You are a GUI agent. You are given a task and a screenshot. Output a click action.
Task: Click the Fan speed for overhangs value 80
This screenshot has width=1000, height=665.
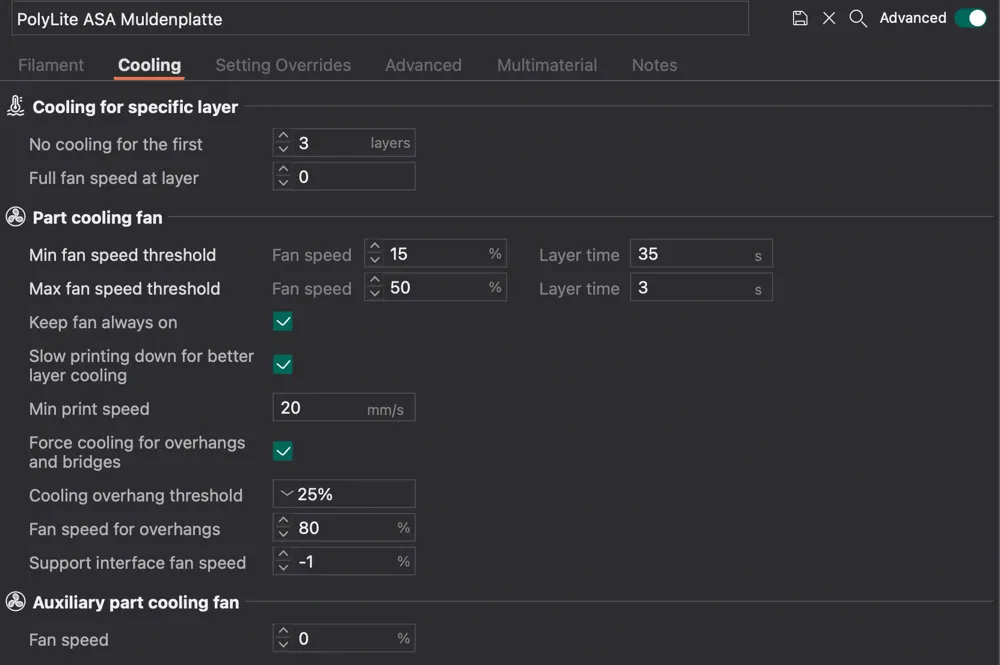[x=309, y=528]
